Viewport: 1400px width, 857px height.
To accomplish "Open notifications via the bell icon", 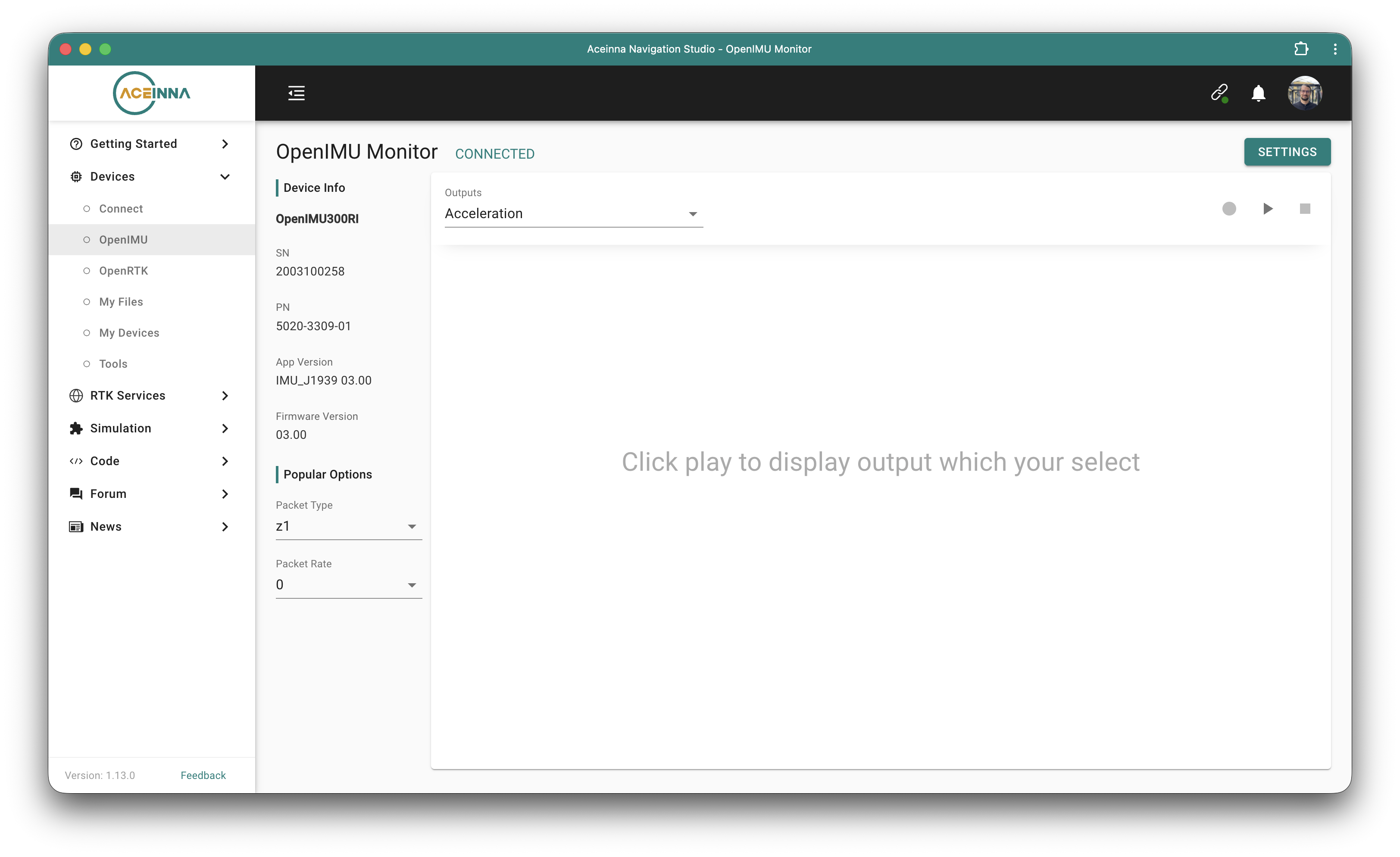I will pos(1258,93).
